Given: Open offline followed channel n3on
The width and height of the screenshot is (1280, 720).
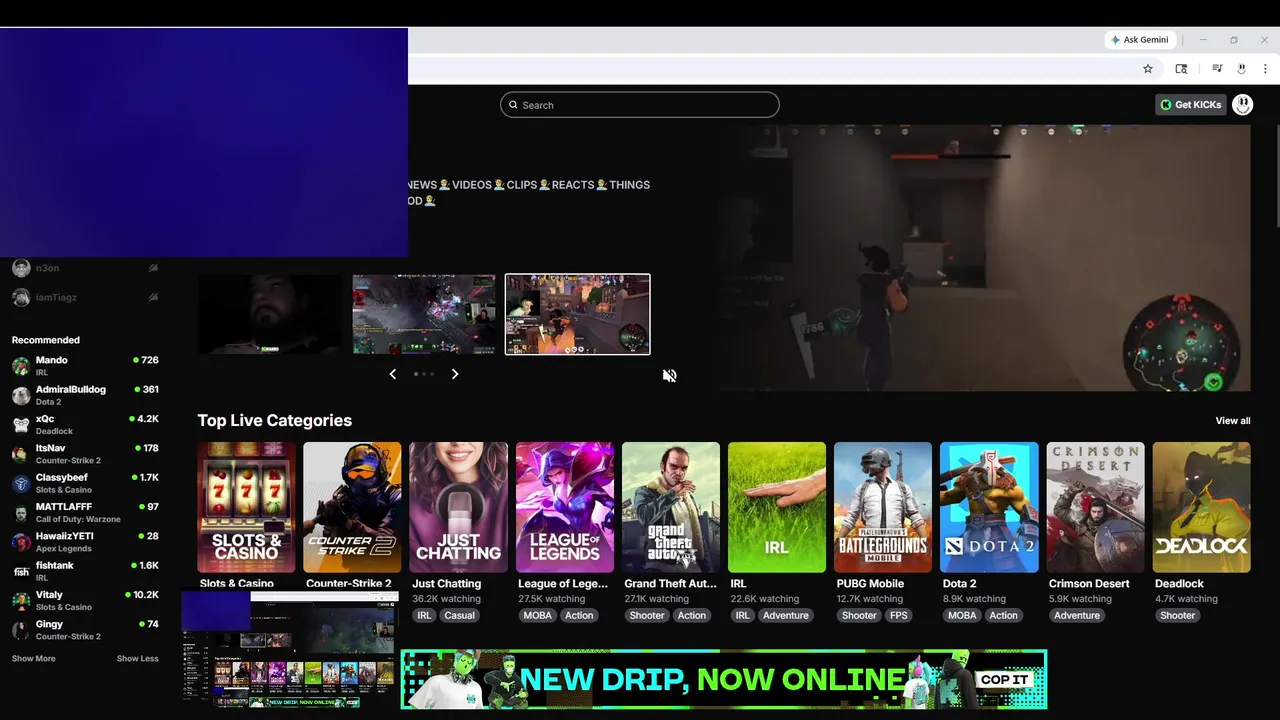Looking at the screenshot, I should (x=85, y=268).
